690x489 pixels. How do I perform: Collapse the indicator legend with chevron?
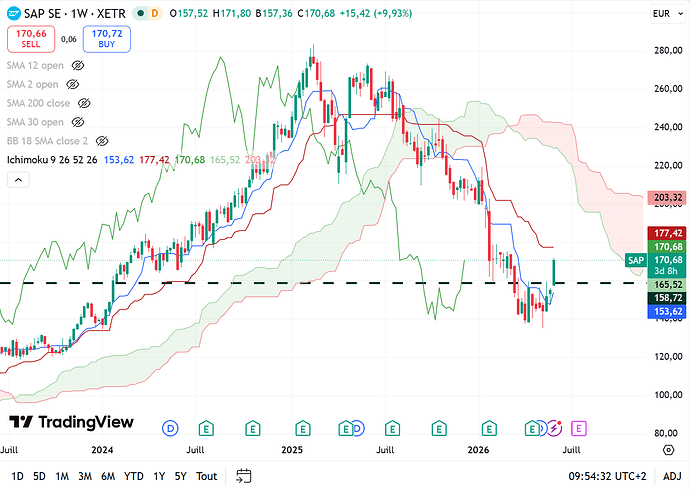18,180
